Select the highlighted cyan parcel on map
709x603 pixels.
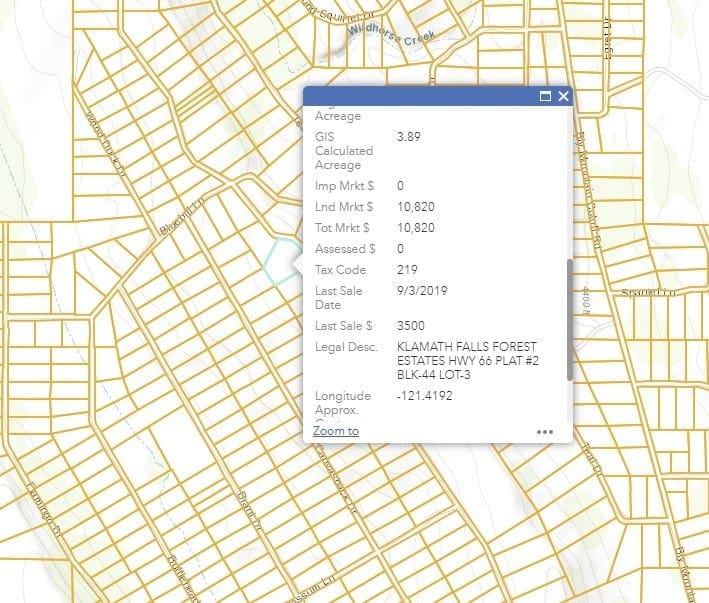tap(280, 260)
